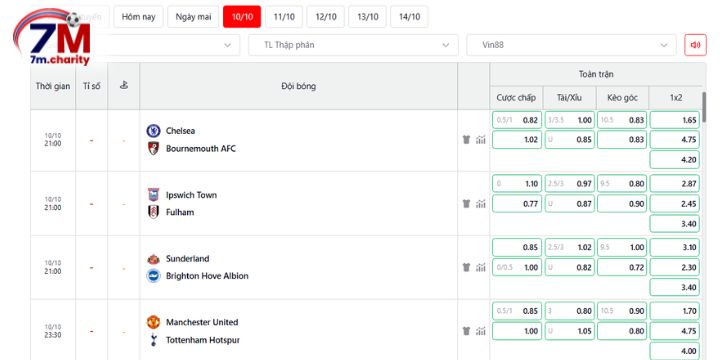Screen dimensions: 720x360
Task: Bet Manchester United over 3 at 0.80
Action: coord(570,311)
